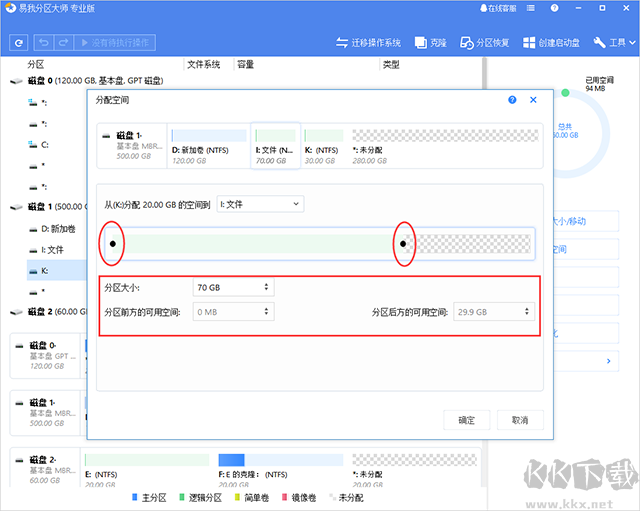The height and width of the screenshot is (511, 640).
Task: Expand the Tools (工具) dropdown menu
Action: (614, 42)
